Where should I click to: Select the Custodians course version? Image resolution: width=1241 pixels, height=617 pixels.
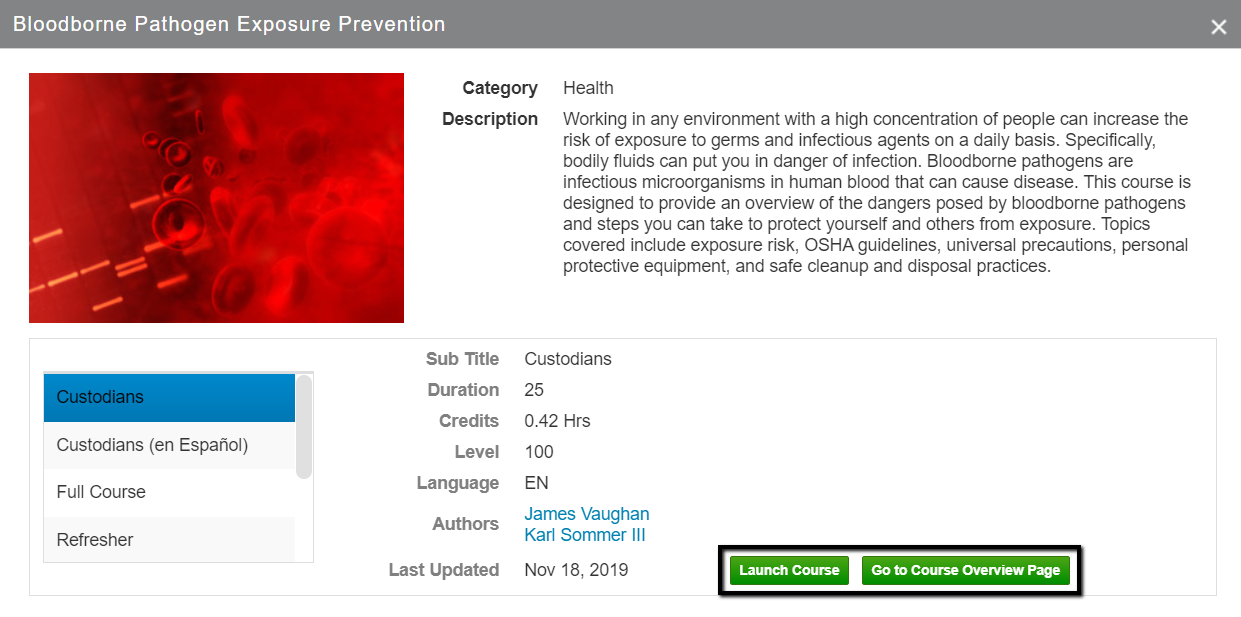coord(169,397)
